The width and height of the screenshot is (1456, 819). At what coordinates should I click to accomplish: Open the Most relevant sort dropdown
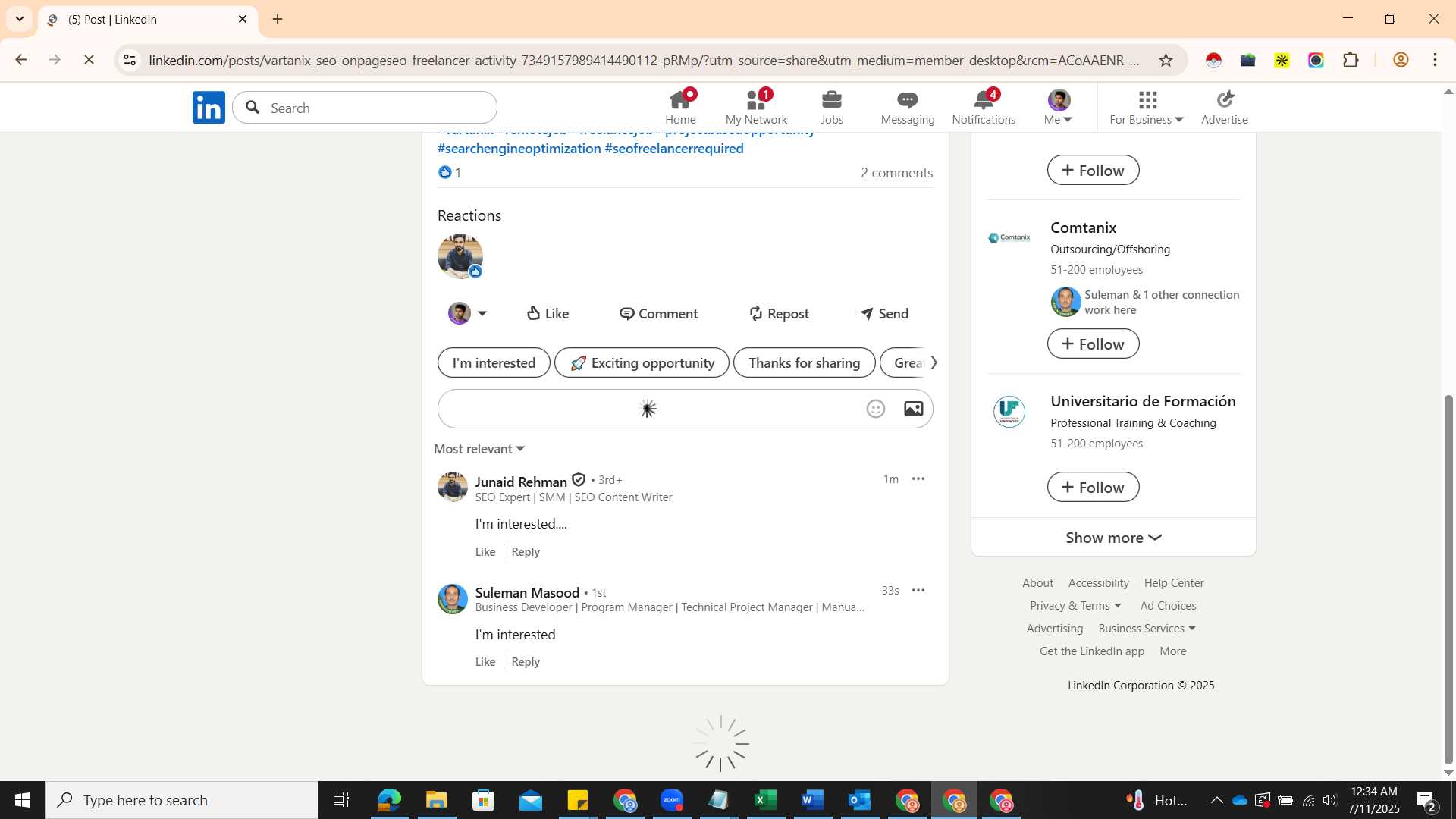click(479, 449)
